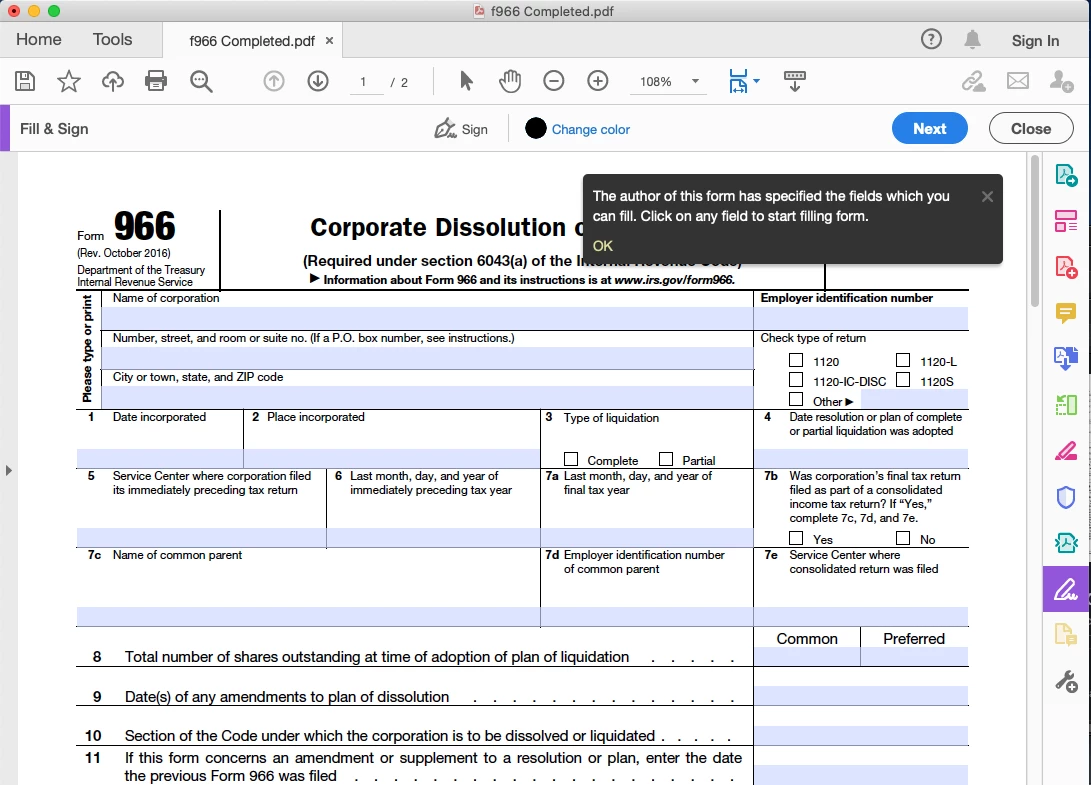The image size is (1091, 785).
Task: Click the page number input box
Action: tap(366, 82)
